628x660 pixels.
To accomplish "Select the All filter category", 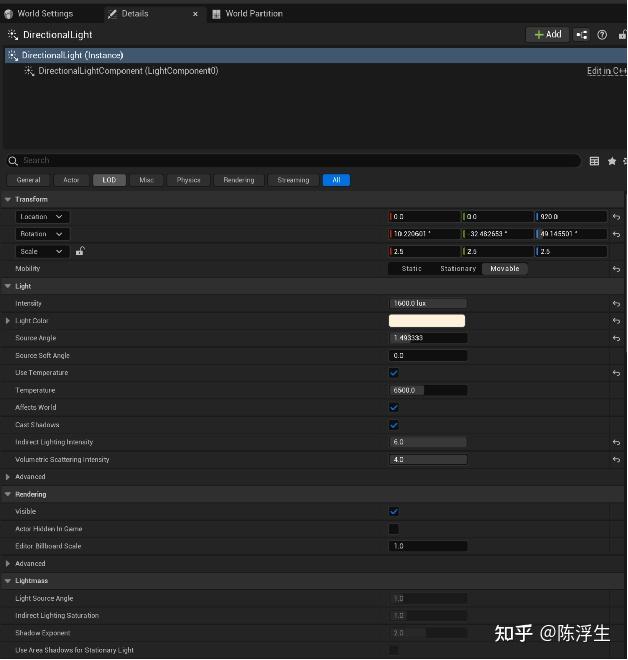I will [x=336, y=180].
